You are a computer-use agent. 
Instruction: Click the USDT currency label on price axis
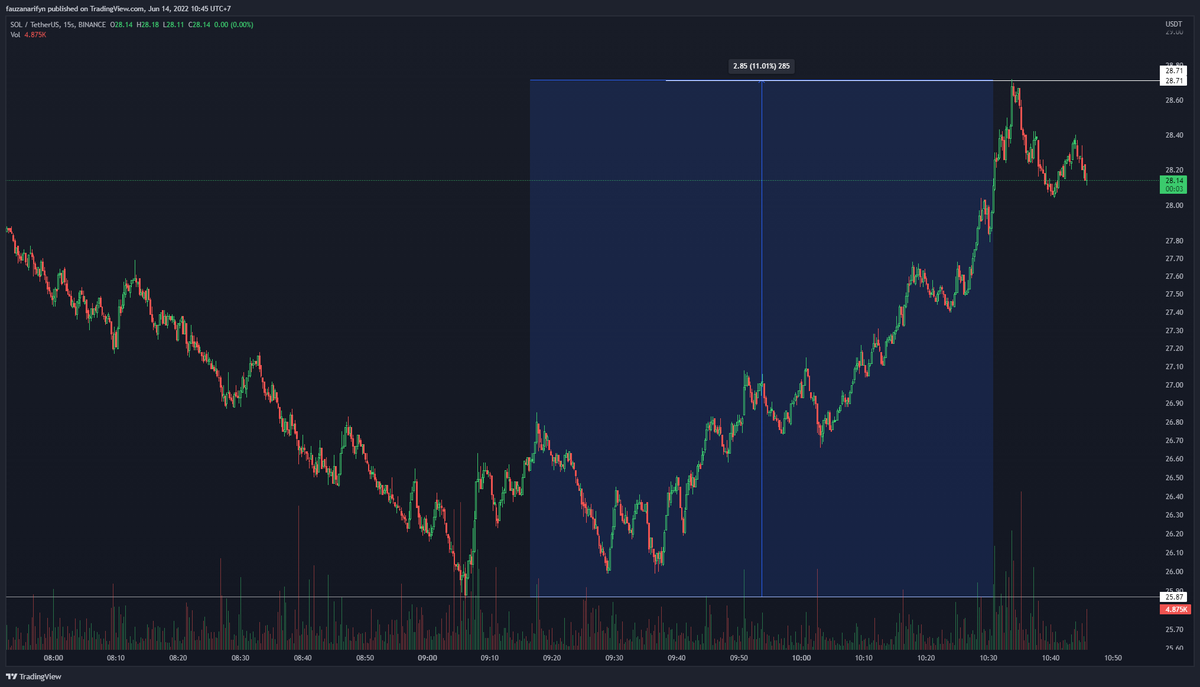(1174, 23)
